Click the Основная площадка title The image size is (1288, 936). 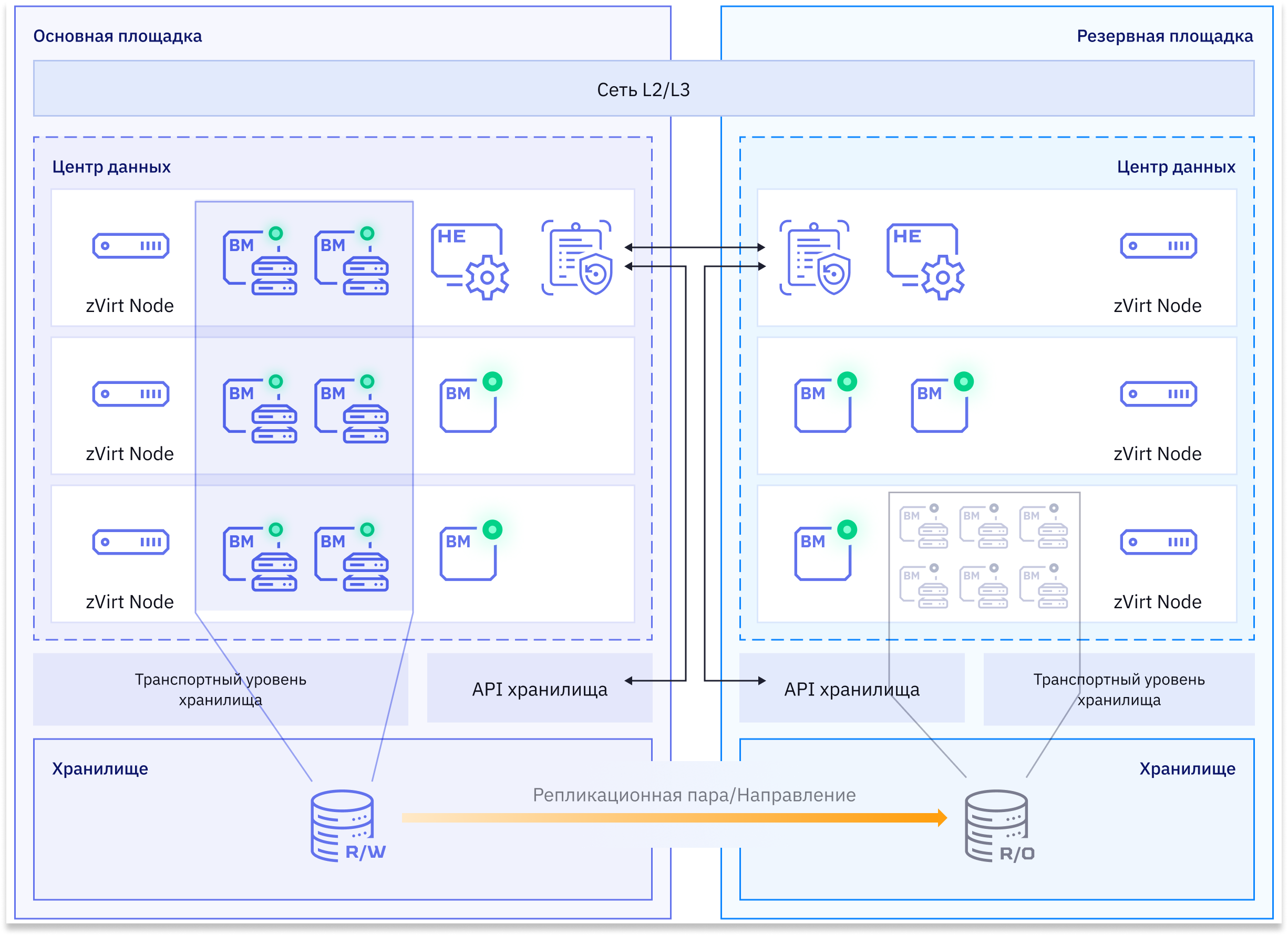click(118, 36)
